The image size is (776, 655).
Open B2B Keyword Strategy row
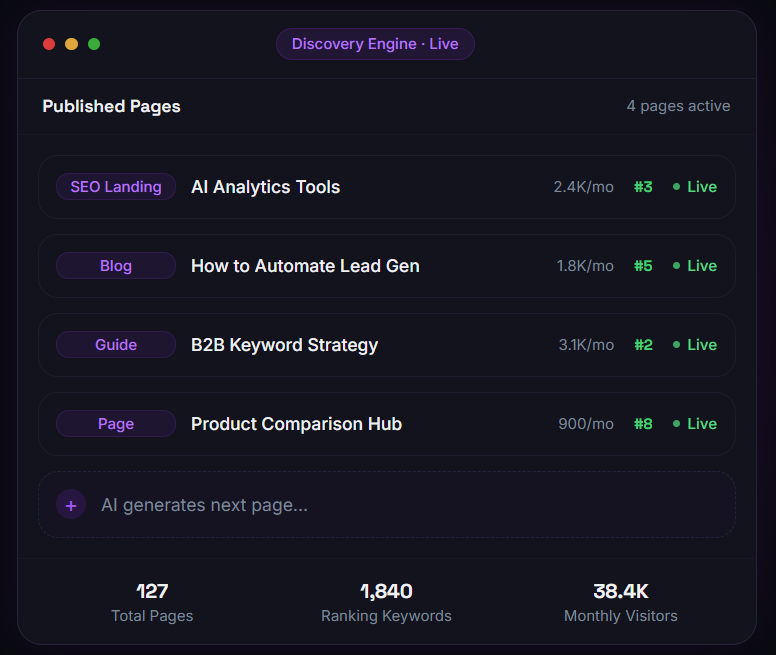387,345
